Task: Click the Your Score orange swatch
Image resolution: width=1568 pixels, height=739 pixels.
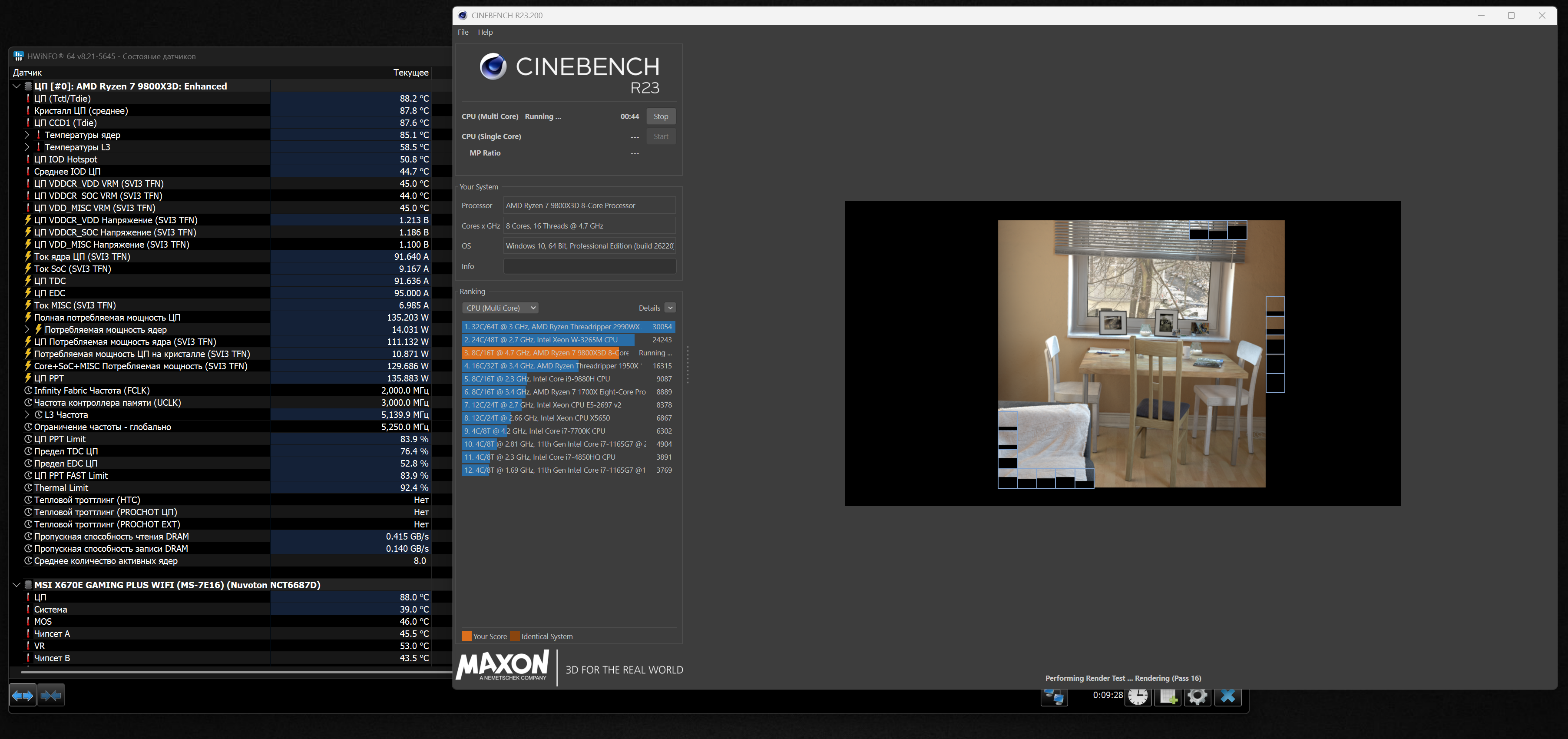Action: tap(466, 636)
